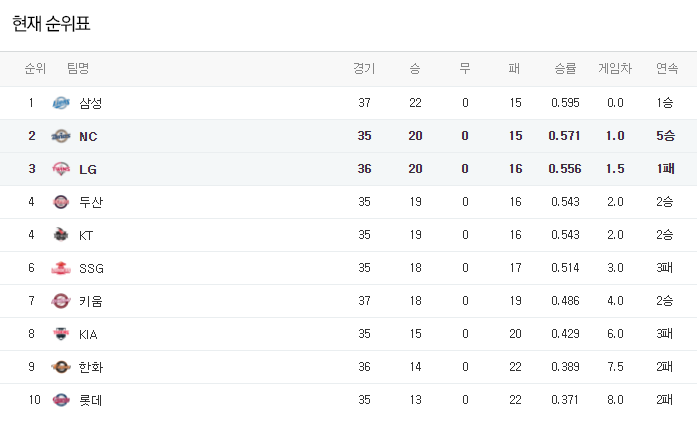Select the 키움 team name
Viewport: 697px width, 427px height.
pyautogui.click(x=91, y=301)
